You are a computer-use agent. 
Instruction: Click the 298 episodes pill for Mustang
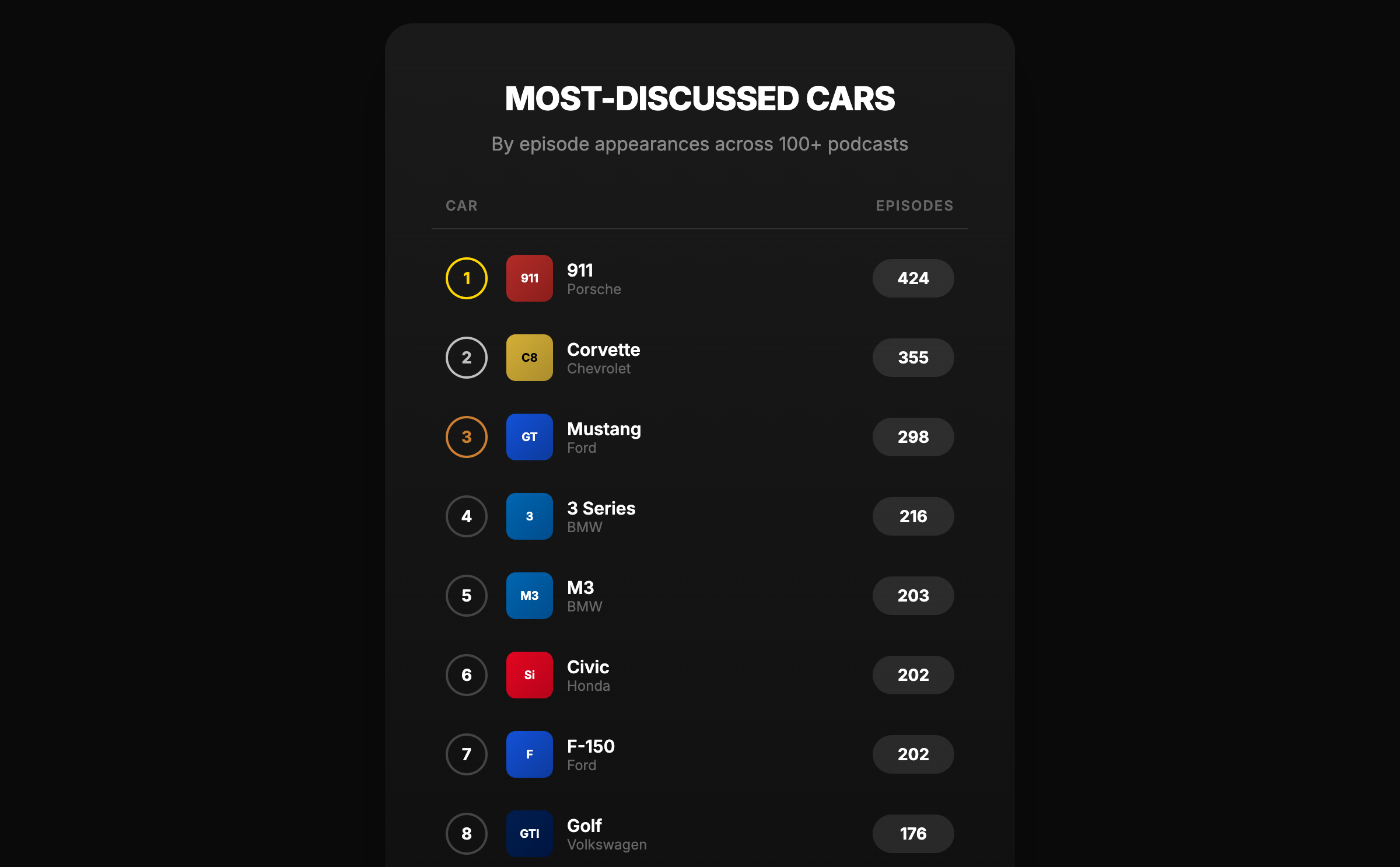tap(913, 437)
